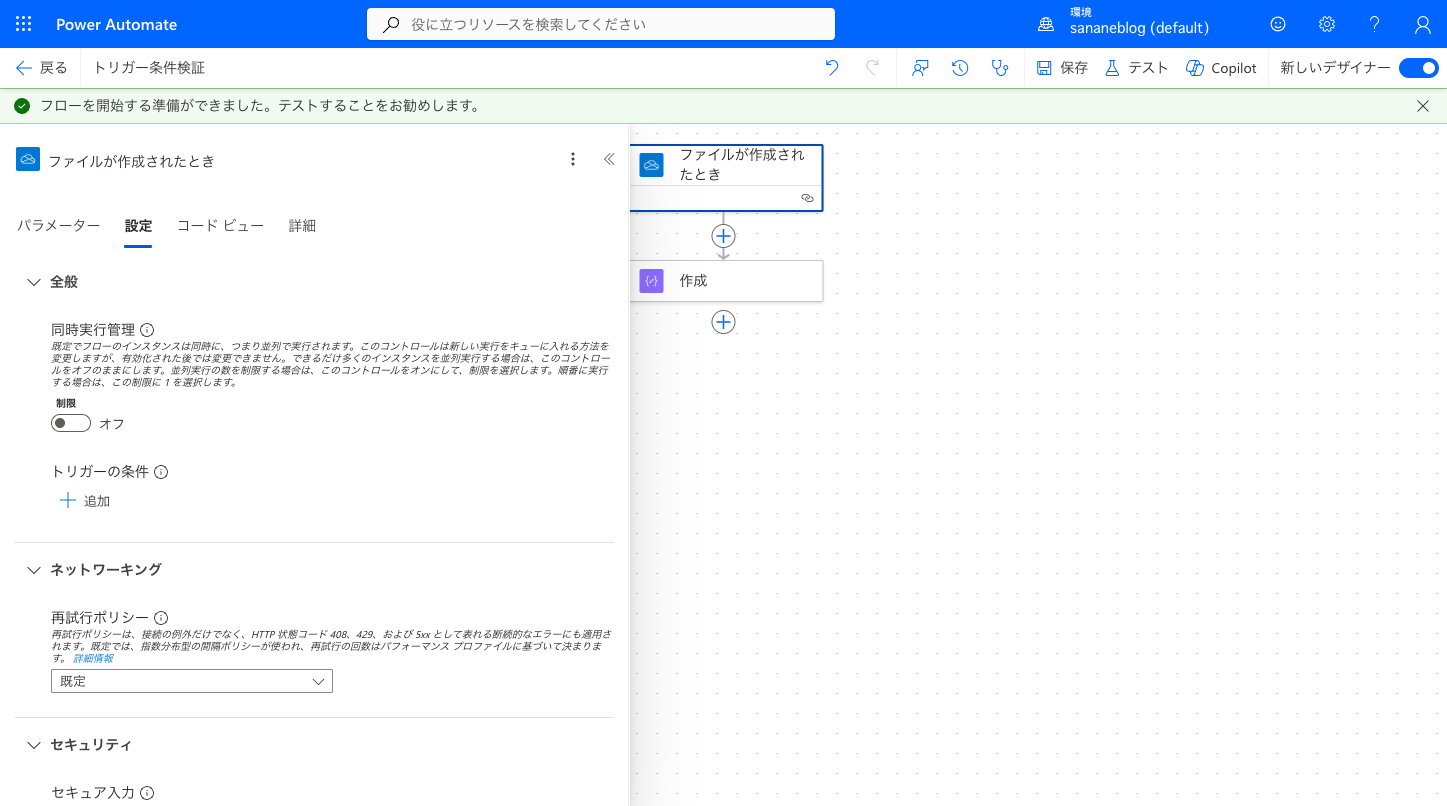The image size is (1447, 806).
Task: Click the OneDrive icon in panel header
Action: [x=28, y=159]
